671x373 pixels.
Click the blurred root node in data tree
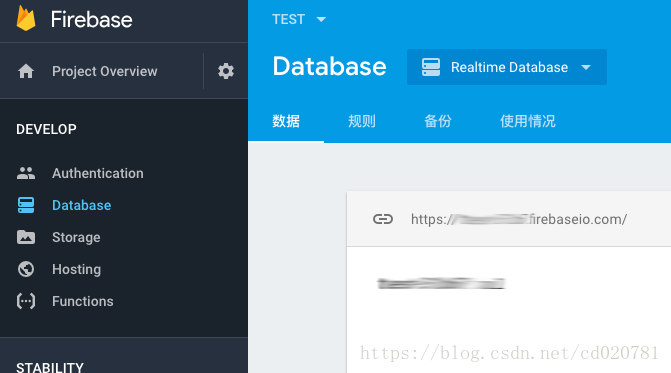click(441, 283)
